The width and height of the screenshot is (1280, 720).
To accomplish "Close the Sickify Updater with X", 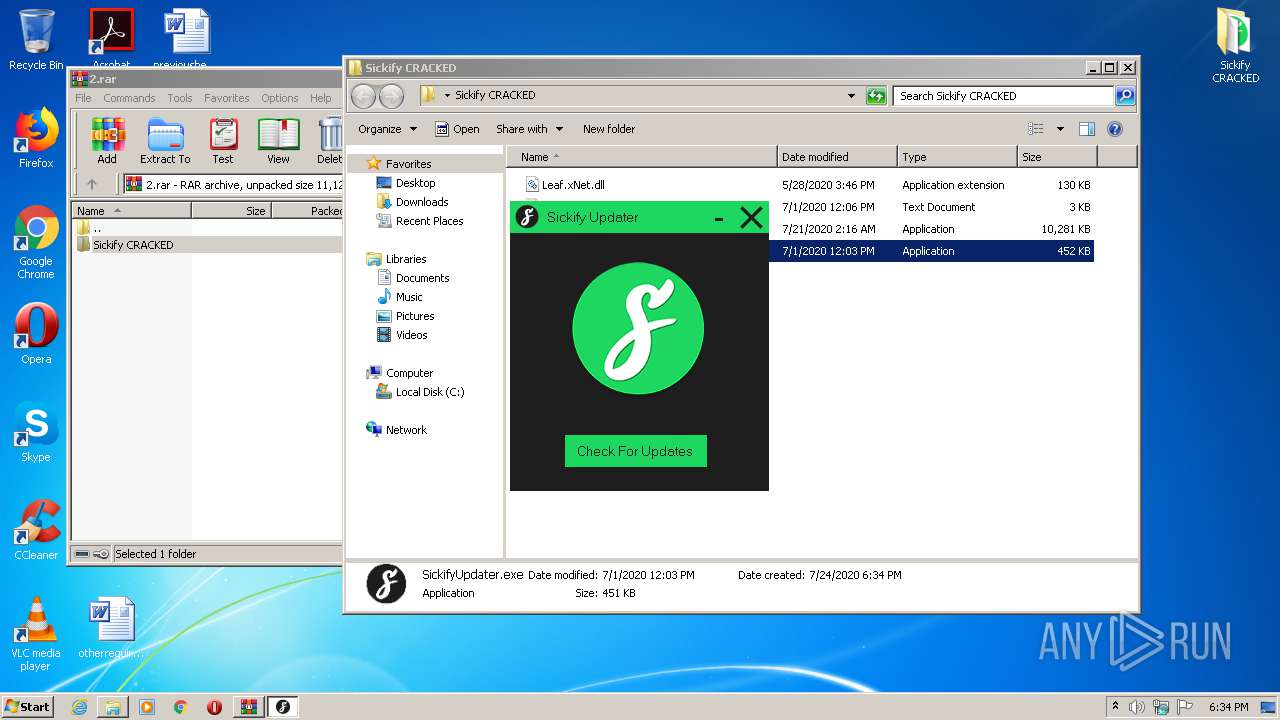I will coord(751,217).
